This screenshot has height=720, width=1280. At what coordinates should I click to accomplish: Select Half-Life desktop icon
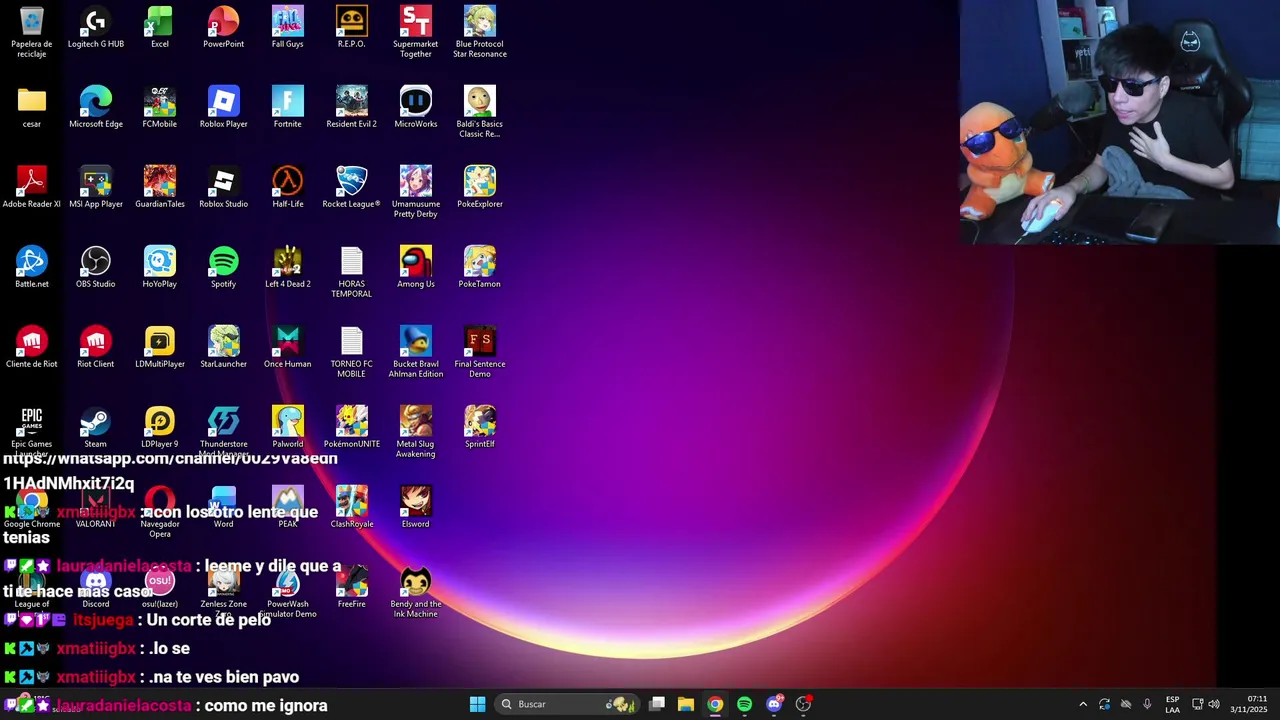click(288, 188)
